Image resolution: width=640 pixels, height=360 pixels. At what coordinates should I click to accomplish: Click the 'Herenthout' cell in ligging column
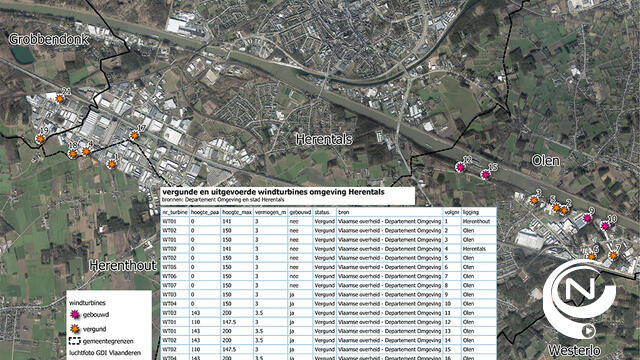tap(476, 221)
